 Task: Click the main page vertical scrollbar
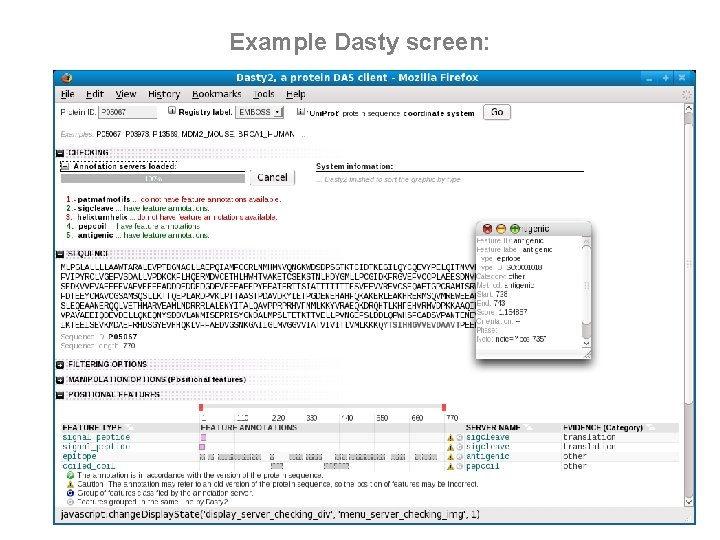coord(688,305)
